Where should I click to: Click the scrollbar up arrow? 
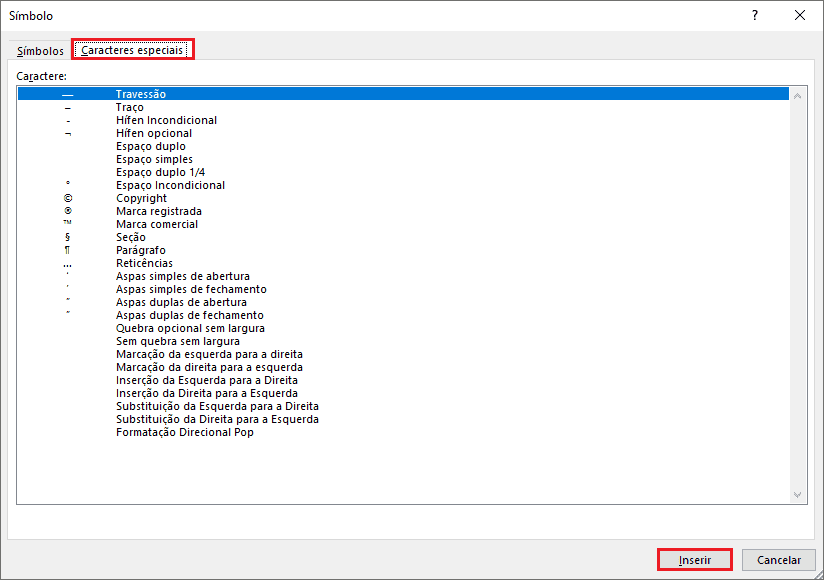tap(797, 96)
